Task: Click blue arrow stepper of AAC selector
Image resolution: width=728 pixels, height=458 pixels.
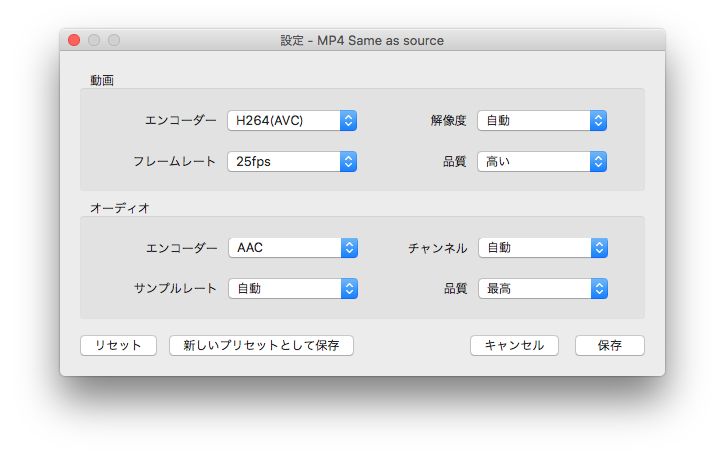Action: coord(349,248)
